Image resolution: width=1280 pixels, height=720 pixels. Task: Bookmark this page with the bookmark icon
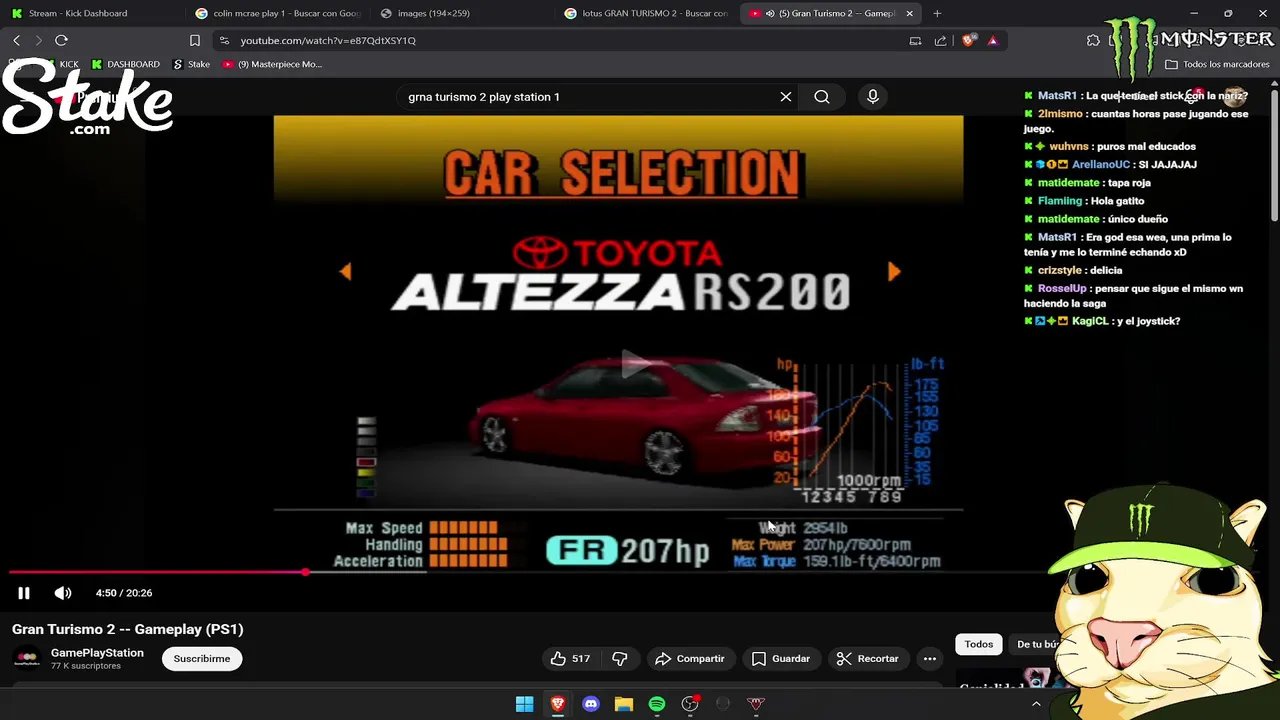pyautogui.click(x=195, y=40)
